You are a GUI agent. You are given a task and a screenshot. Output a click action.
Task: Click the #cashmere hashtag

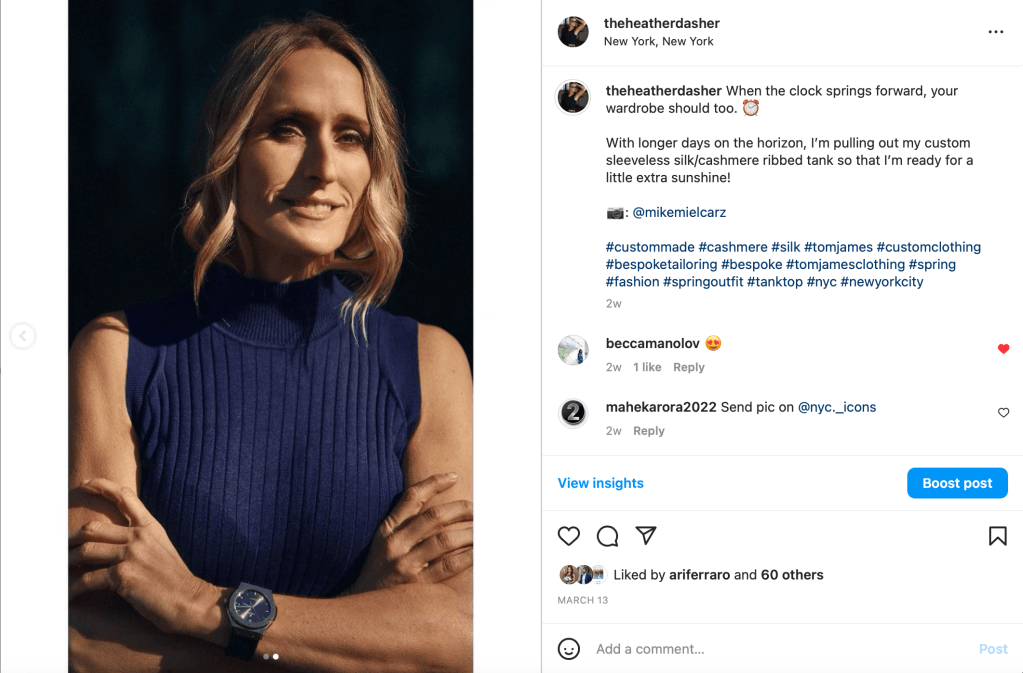733,247
